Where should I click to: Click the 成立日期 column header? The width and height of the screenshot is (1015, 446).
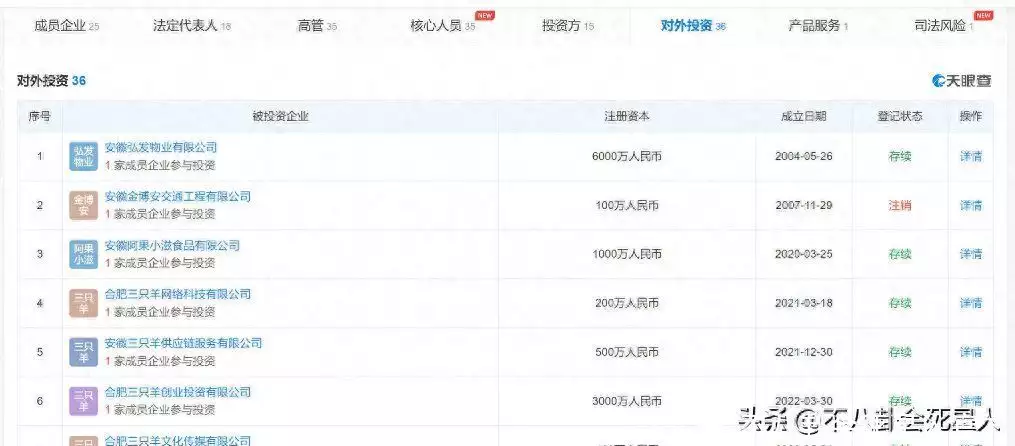[803, 117]
